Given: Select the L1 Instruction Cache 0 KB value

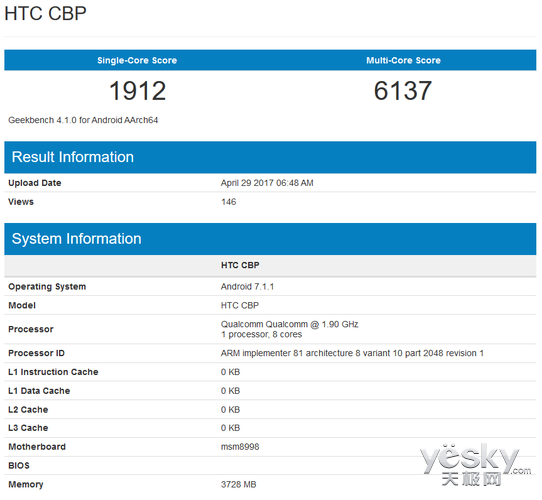Looking at the screenshot, I should [231, 372].
